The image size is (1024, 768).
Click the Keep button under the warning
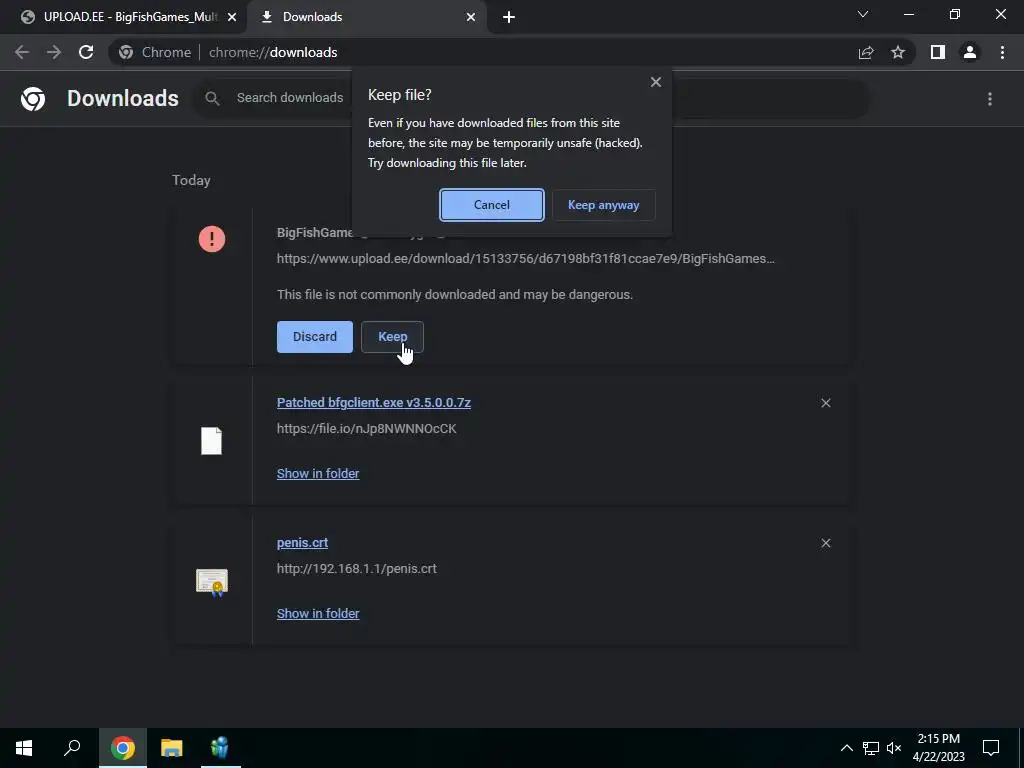tap(392, 337)
